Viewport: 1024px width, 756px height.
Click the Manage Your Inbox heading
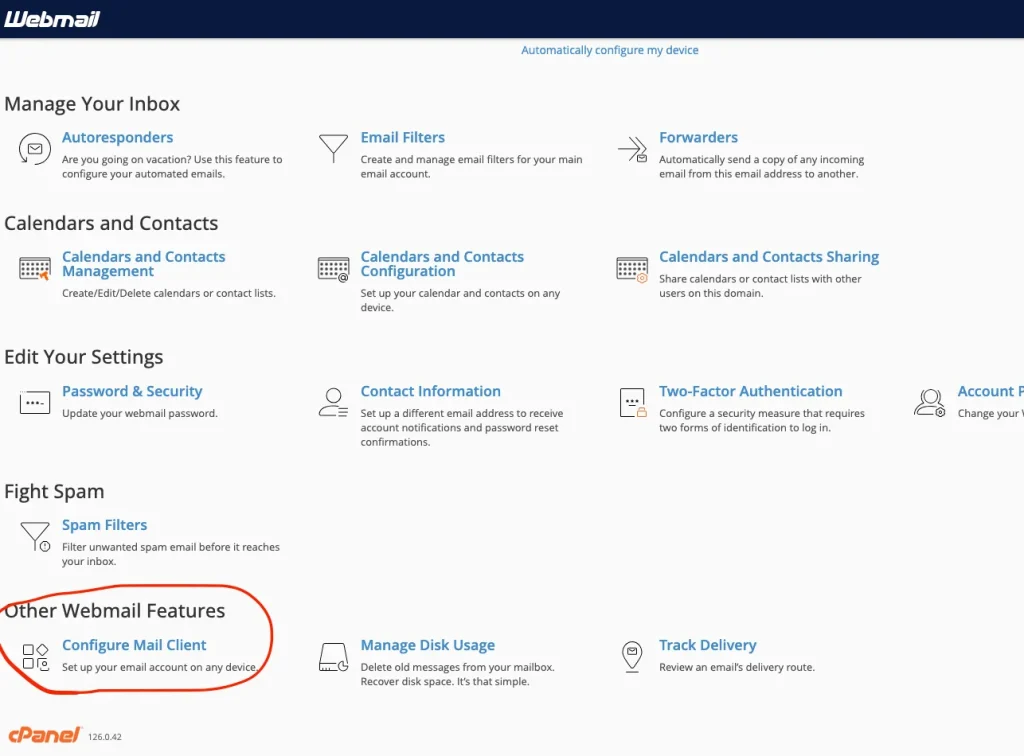pyautogui.click(x=92, y=104)
